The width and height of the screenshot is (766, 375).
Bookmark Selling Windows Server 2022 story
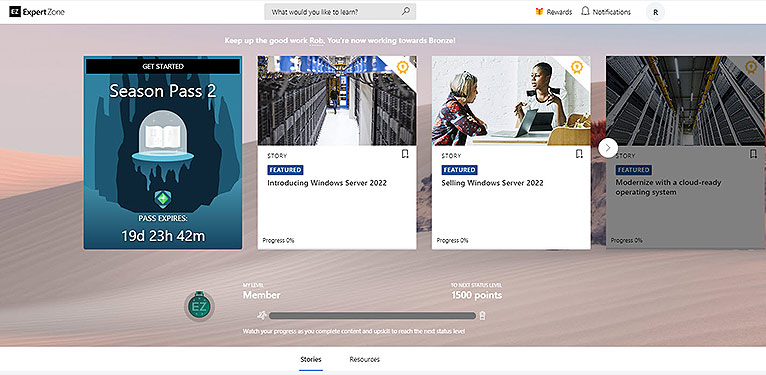pos(579,154)
